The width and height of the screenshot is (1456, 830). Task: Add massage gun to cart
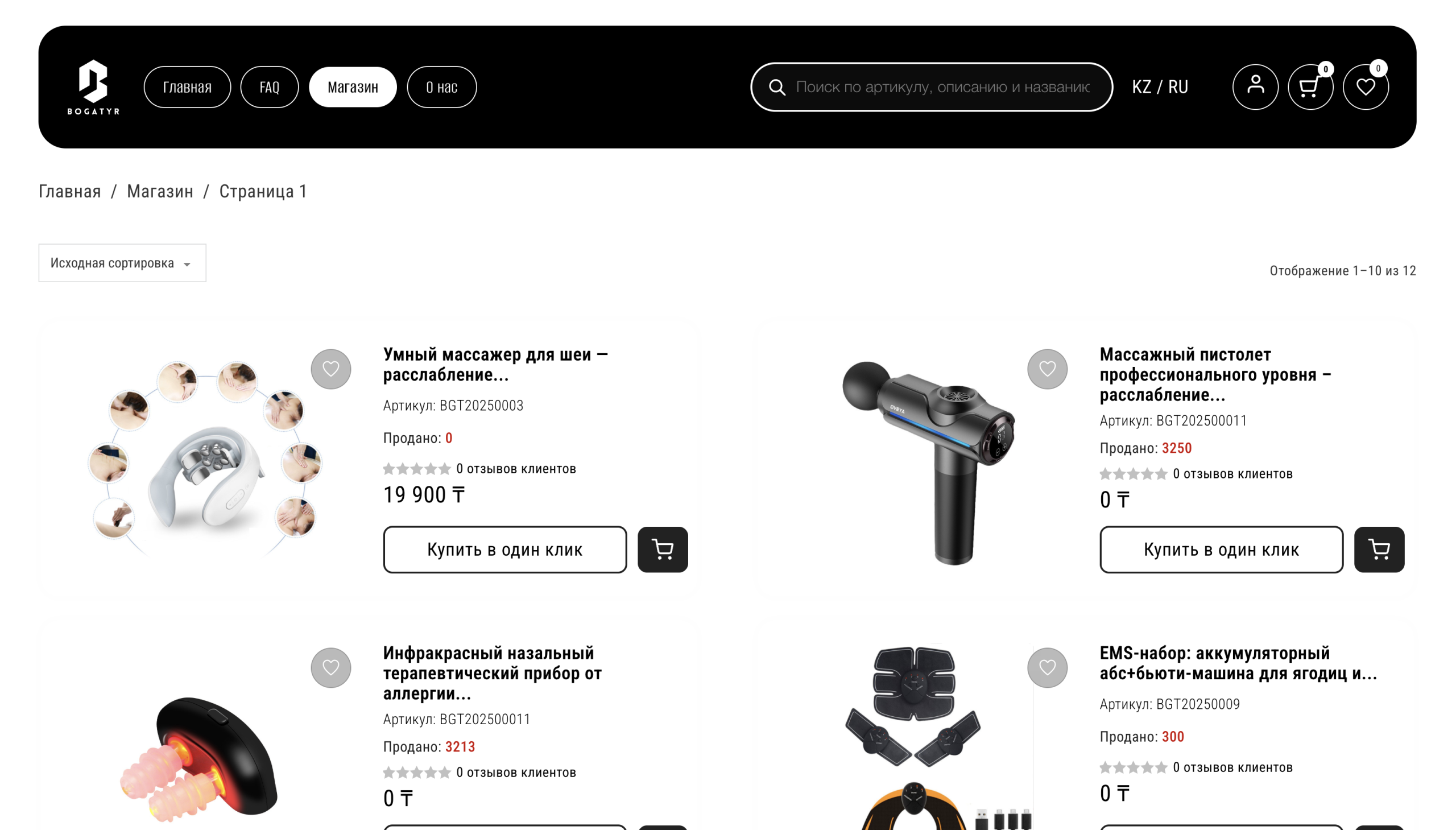(1379, 550)
